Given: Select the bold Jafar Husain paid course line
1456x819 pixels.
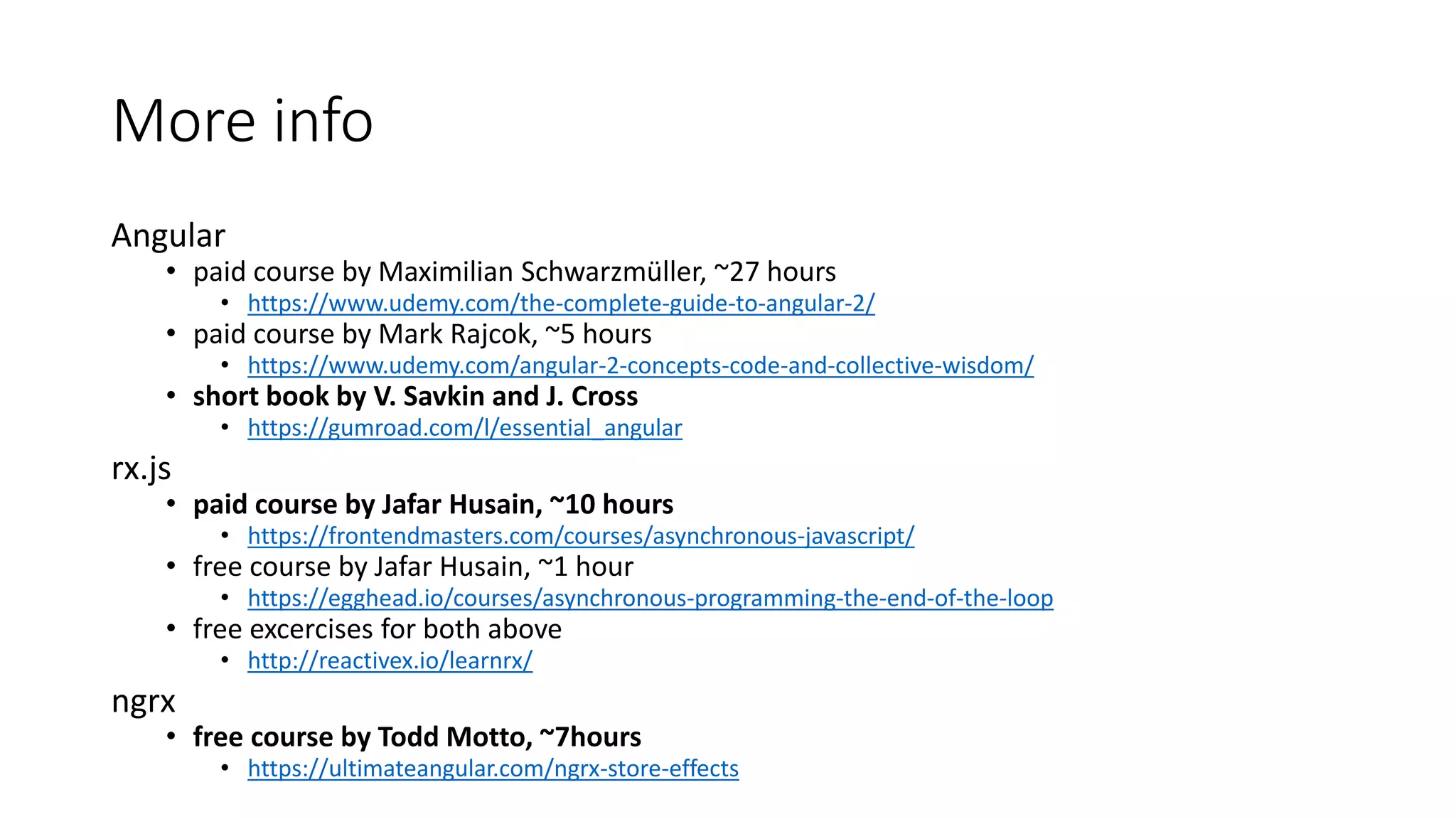Looking at the screenshot, I should point(433,504).
